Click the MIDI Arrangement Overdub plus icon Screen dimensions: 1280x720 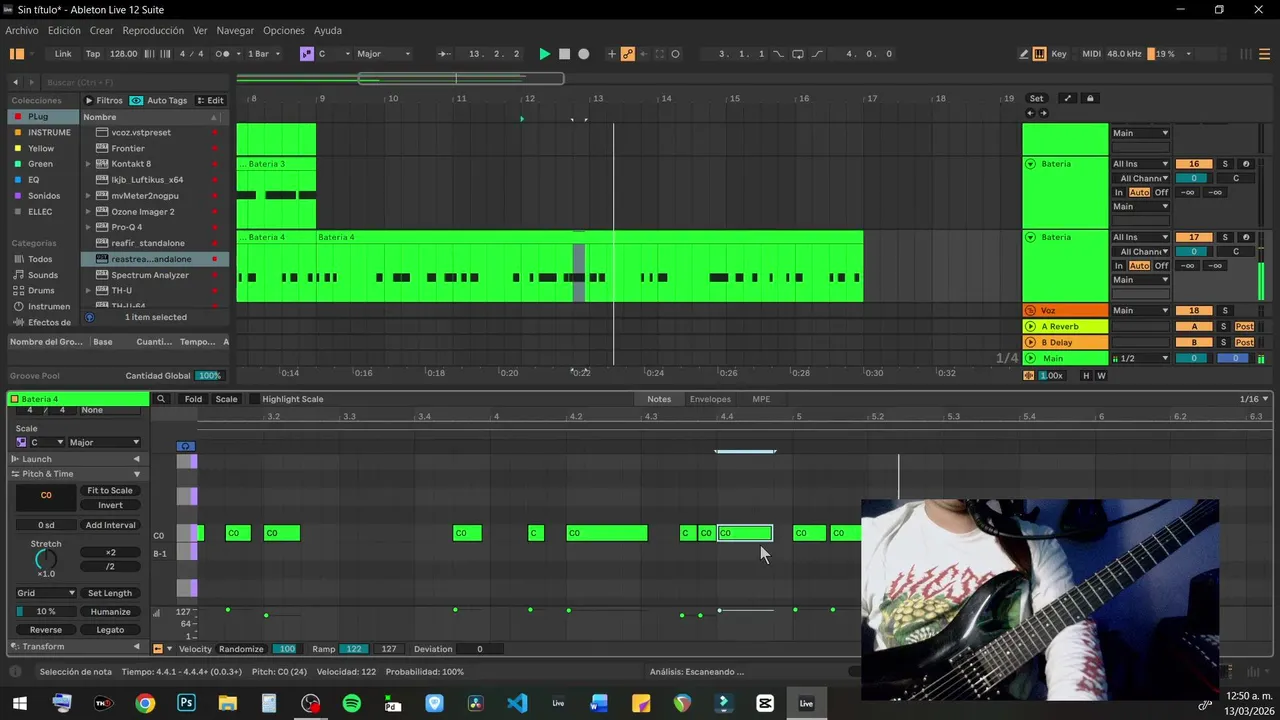coord(612,54)
